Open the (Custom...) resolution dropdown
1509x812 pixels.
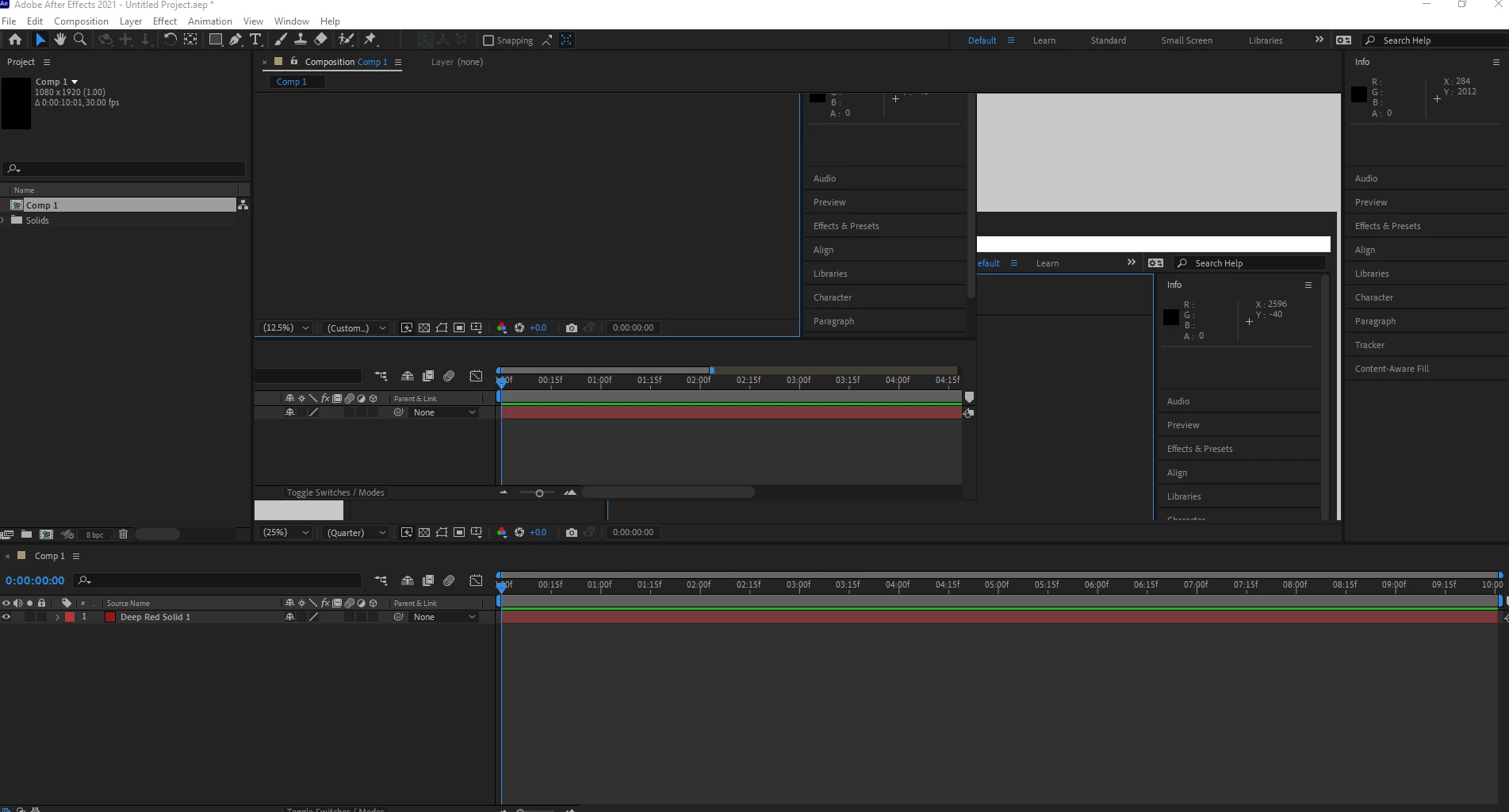(357, 327)
